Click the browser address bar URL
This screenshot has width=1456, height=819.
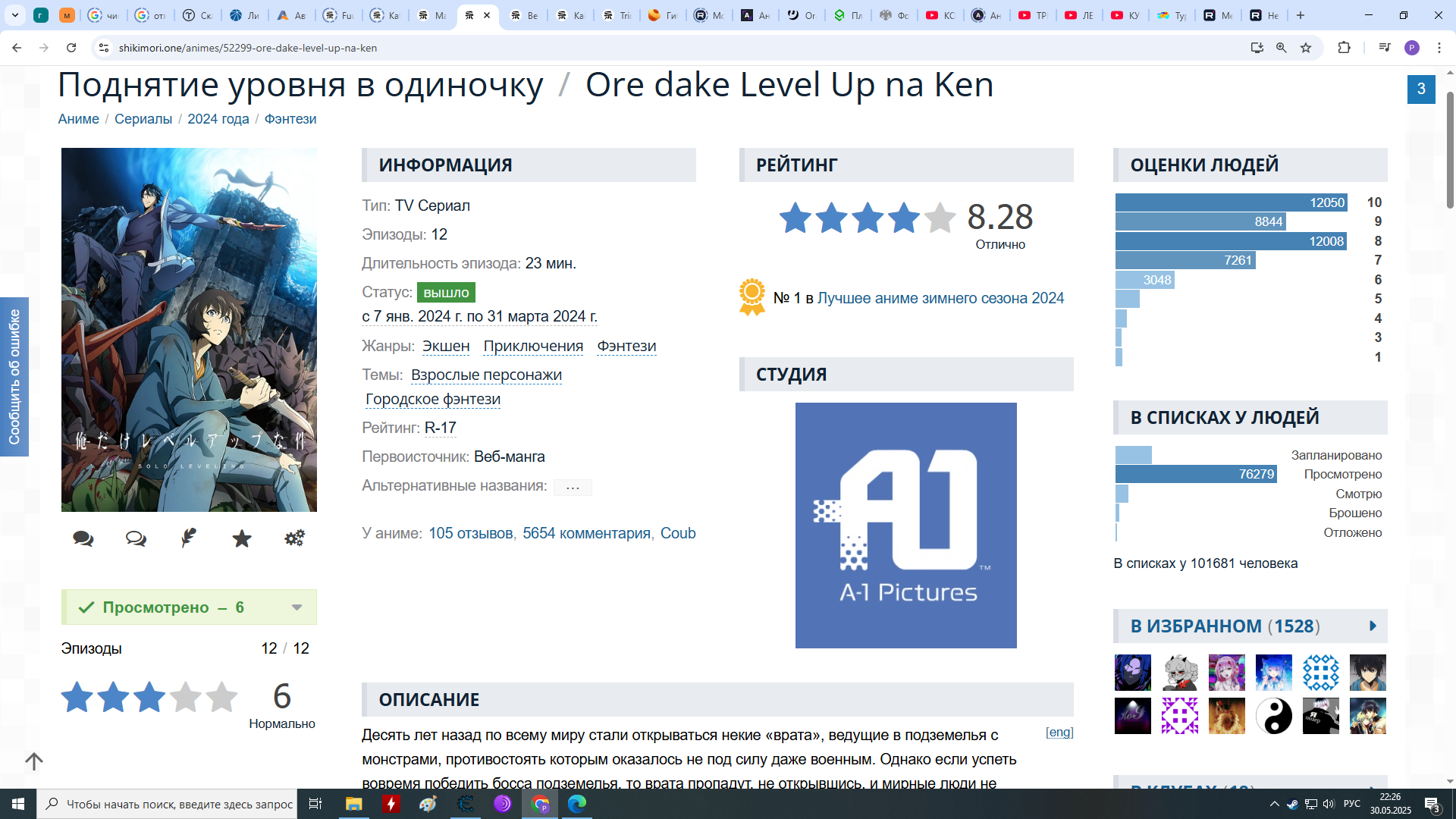point(248,48)
